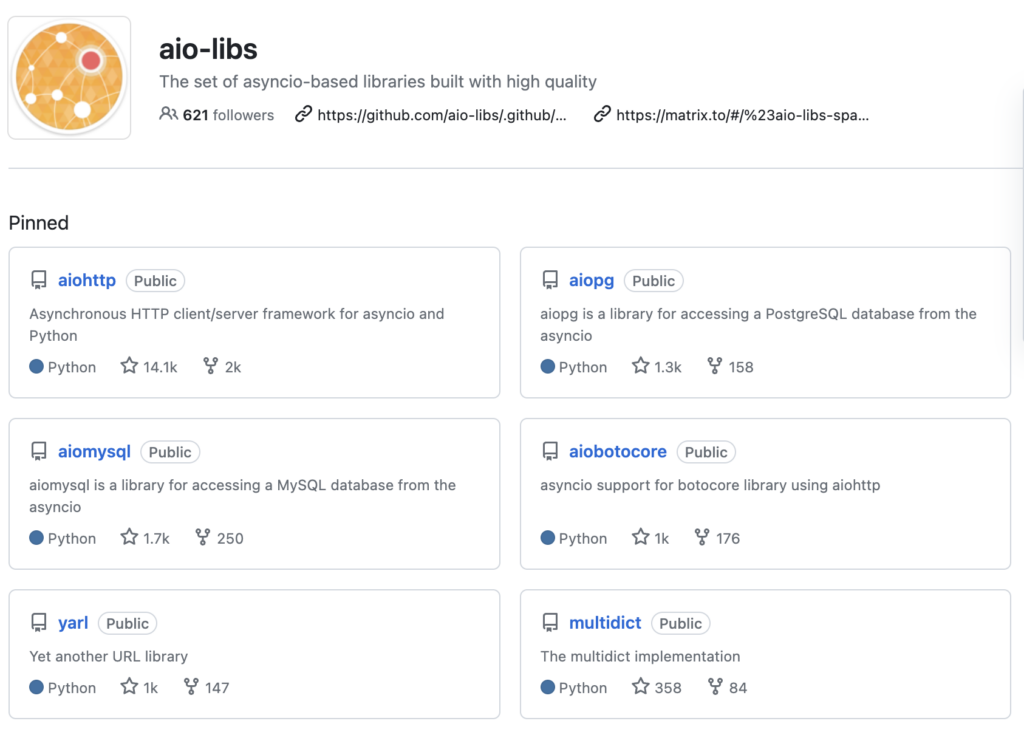Open the matrix.to space link
1024x752 pixels.
tap(742, 114)
